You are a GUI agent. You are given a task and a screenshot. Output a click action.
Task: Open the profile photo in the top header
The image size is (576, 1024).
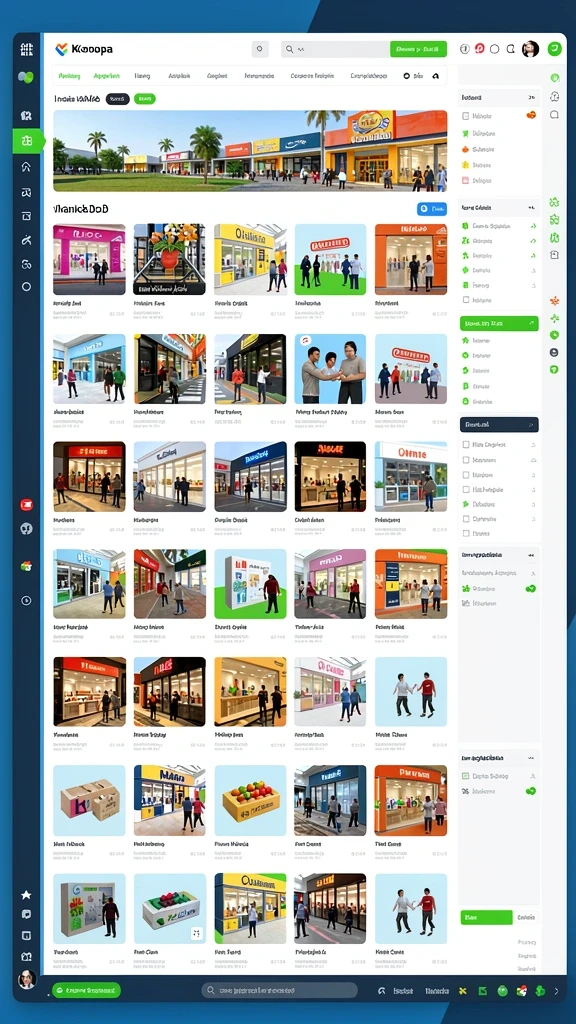(530, 49)
